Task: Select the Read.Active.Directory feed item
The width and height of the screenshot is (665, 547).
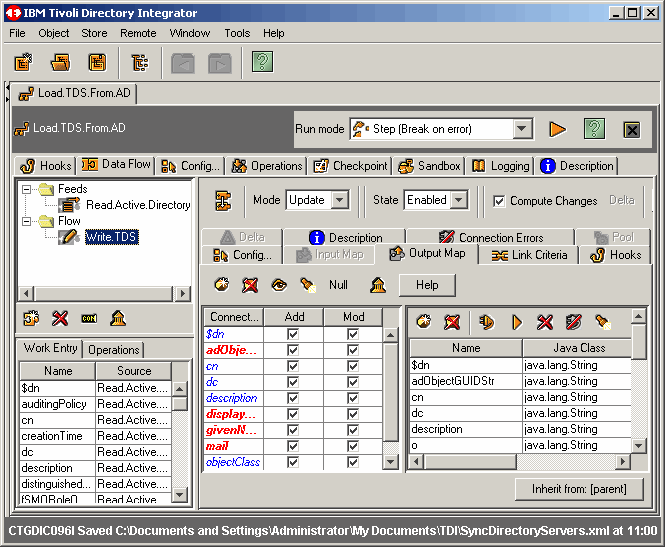Action: click(137, 205)
